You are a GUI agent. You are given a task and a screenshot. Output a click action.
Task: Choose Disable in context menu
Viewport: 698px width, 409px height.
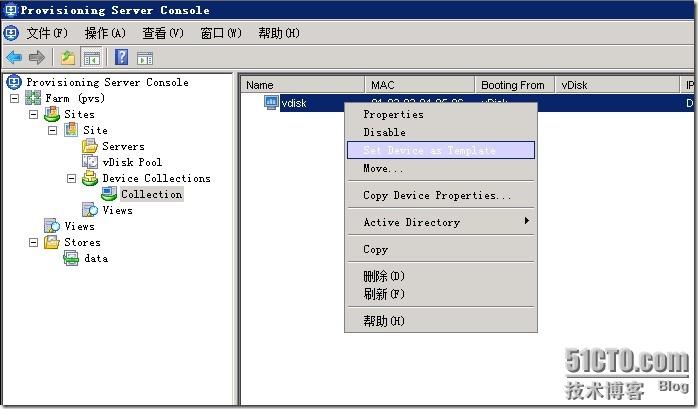[441, 132]
